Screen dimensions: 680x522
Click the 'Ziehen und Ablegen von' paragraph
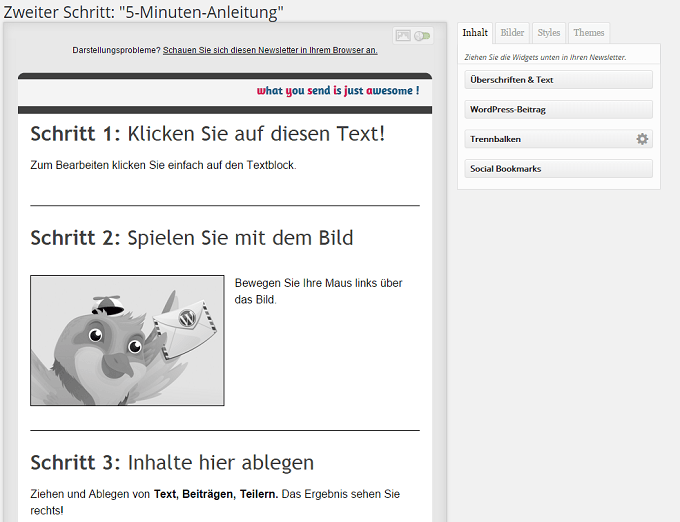[215, 502]
